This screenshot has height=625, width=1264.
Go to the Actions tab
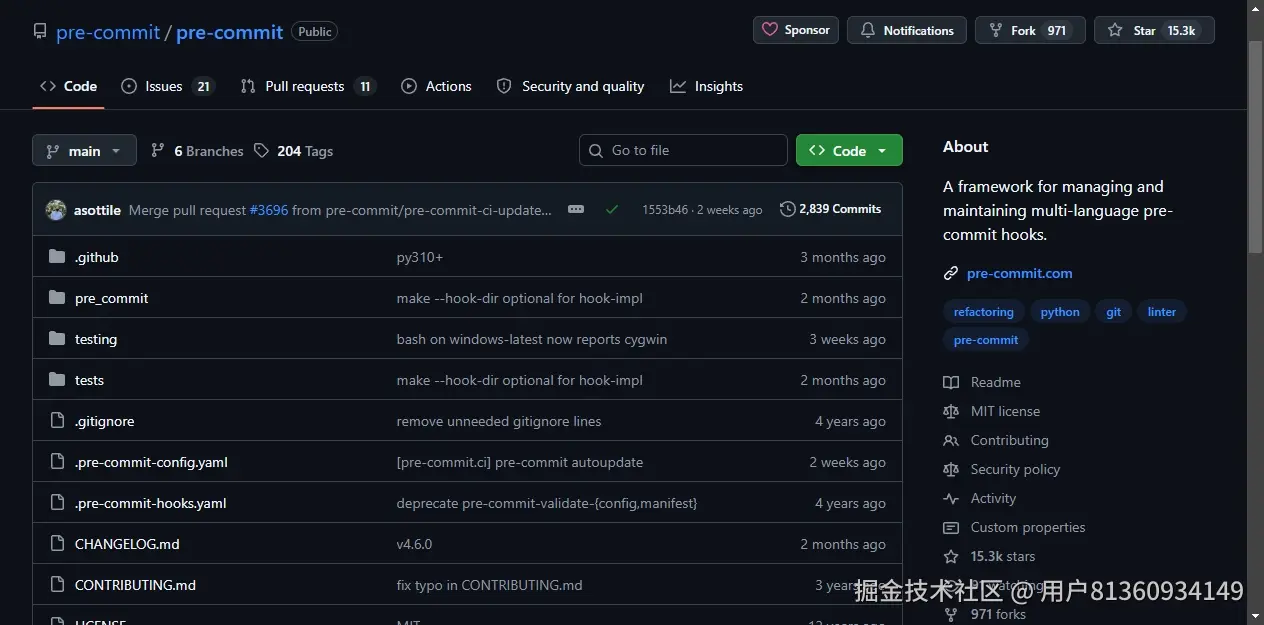tap(436, 86)
